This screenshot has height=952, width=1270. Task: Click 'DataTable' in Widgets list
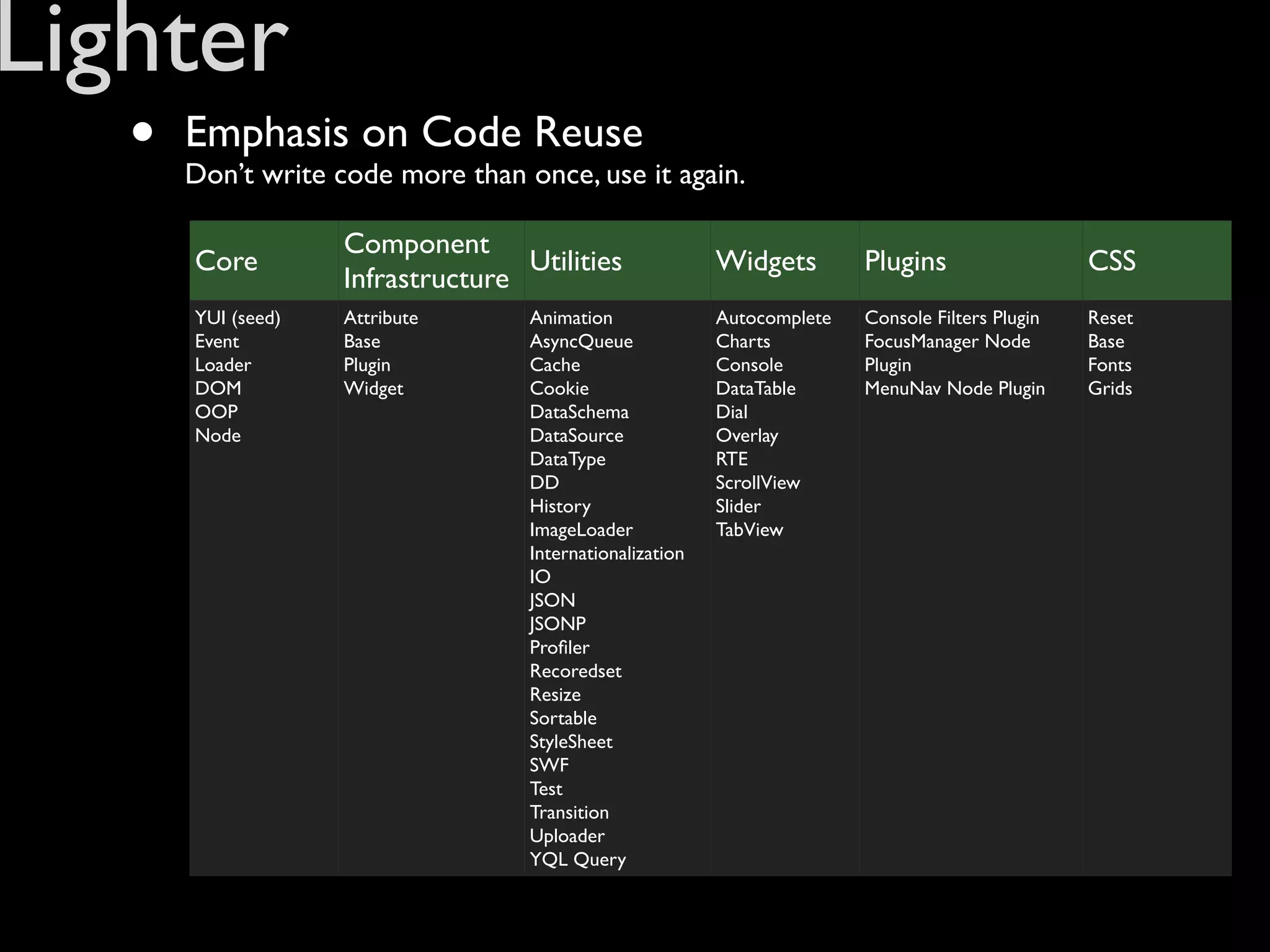756,389
